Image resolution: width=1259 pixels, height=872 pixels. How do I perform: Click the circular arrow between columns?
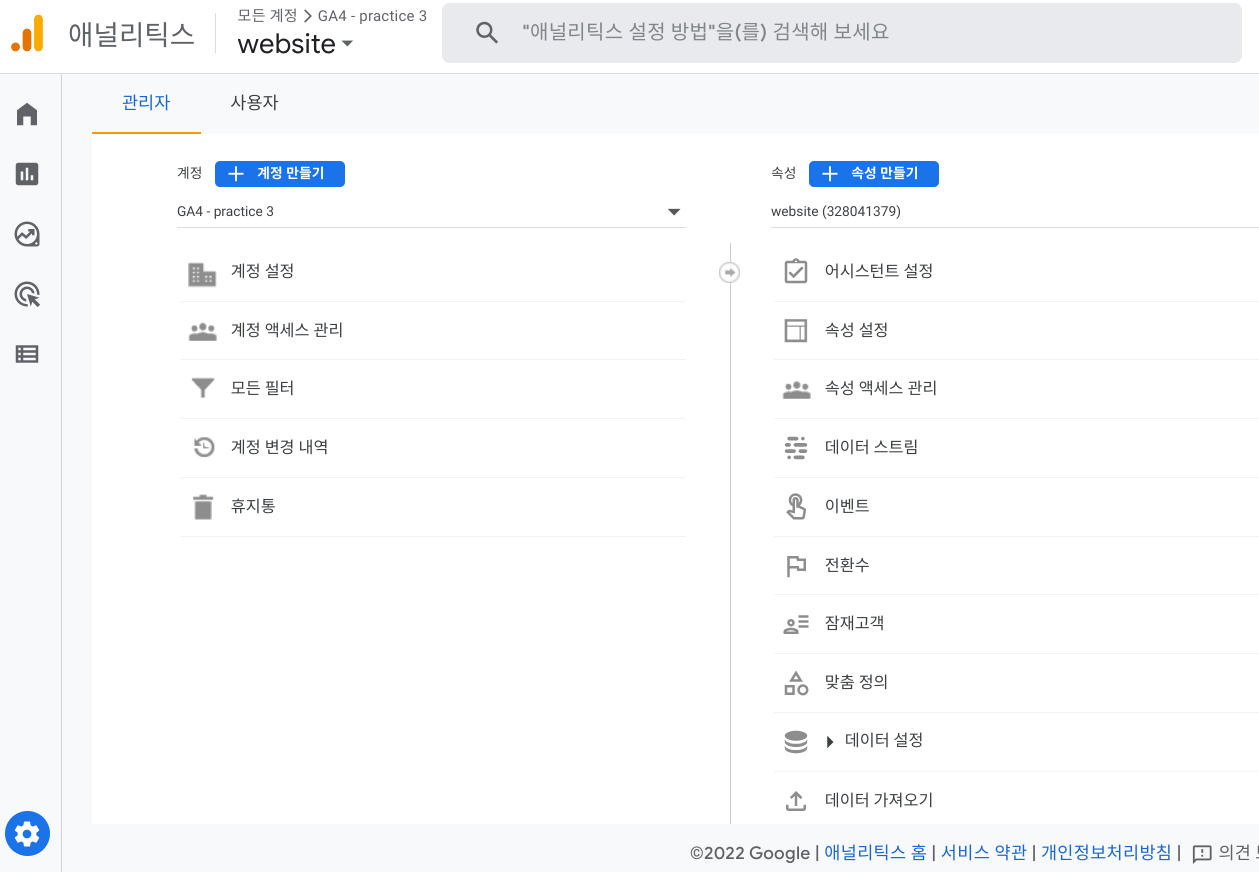click(730, 272)
